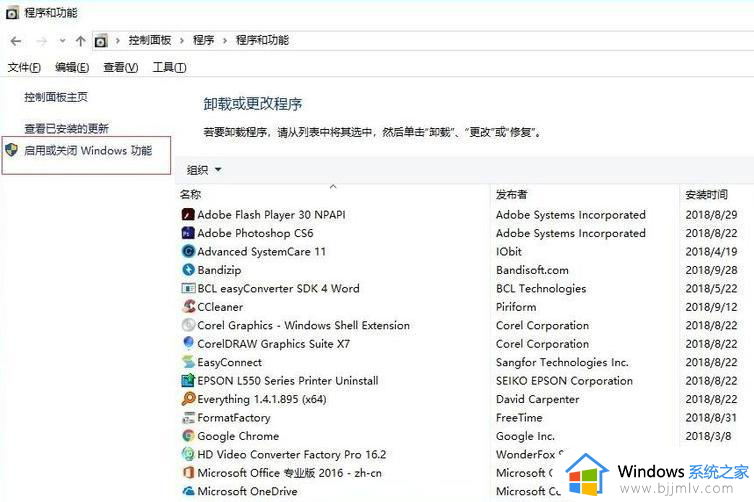Click the CCleaner program icon
Viewport: 754px width, 502px height.
coord(188,306)
